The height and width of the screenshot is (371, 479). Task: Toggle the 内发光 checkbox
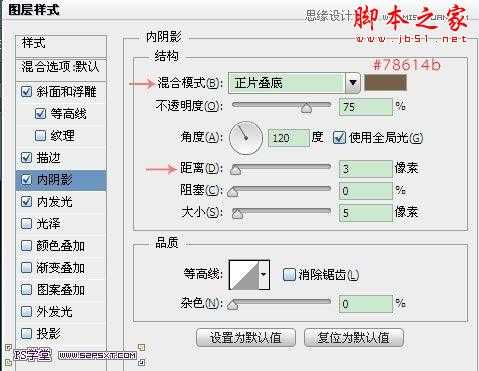pos(27,201)
